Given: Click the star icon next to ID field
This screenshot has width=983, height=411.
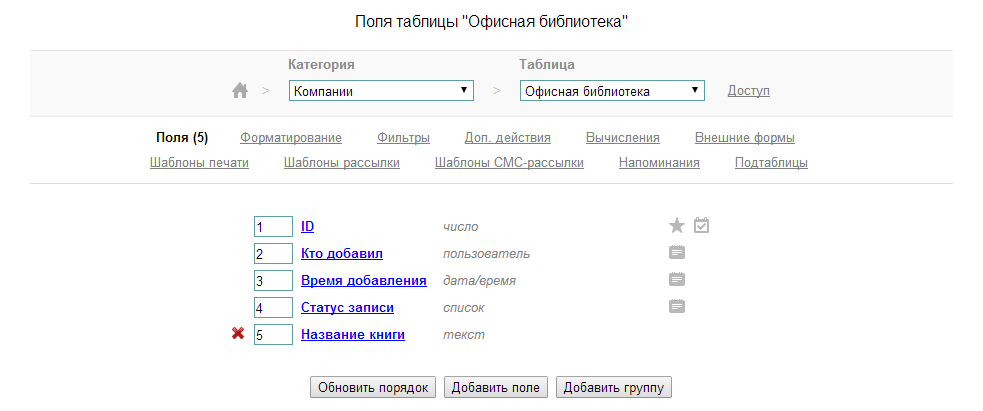Looking at the screenshot, I should pos(677,226).
